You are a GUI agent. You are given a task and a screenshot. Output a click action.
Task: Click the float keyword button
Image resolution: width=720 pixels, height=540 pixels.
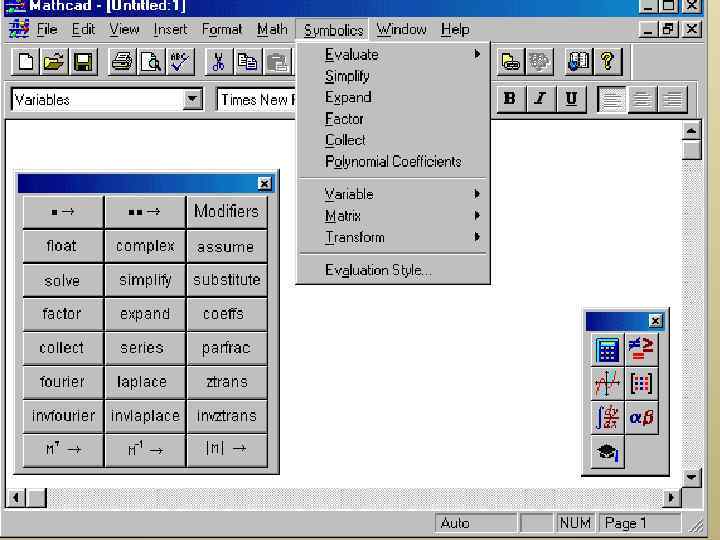click(x=63, y=246)
